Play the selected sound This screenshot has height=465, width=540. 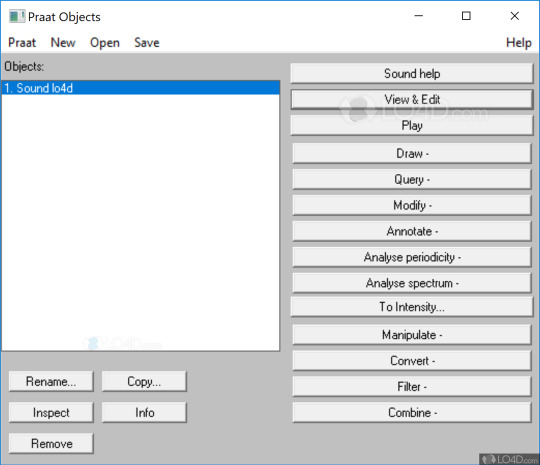coord(412,125)
